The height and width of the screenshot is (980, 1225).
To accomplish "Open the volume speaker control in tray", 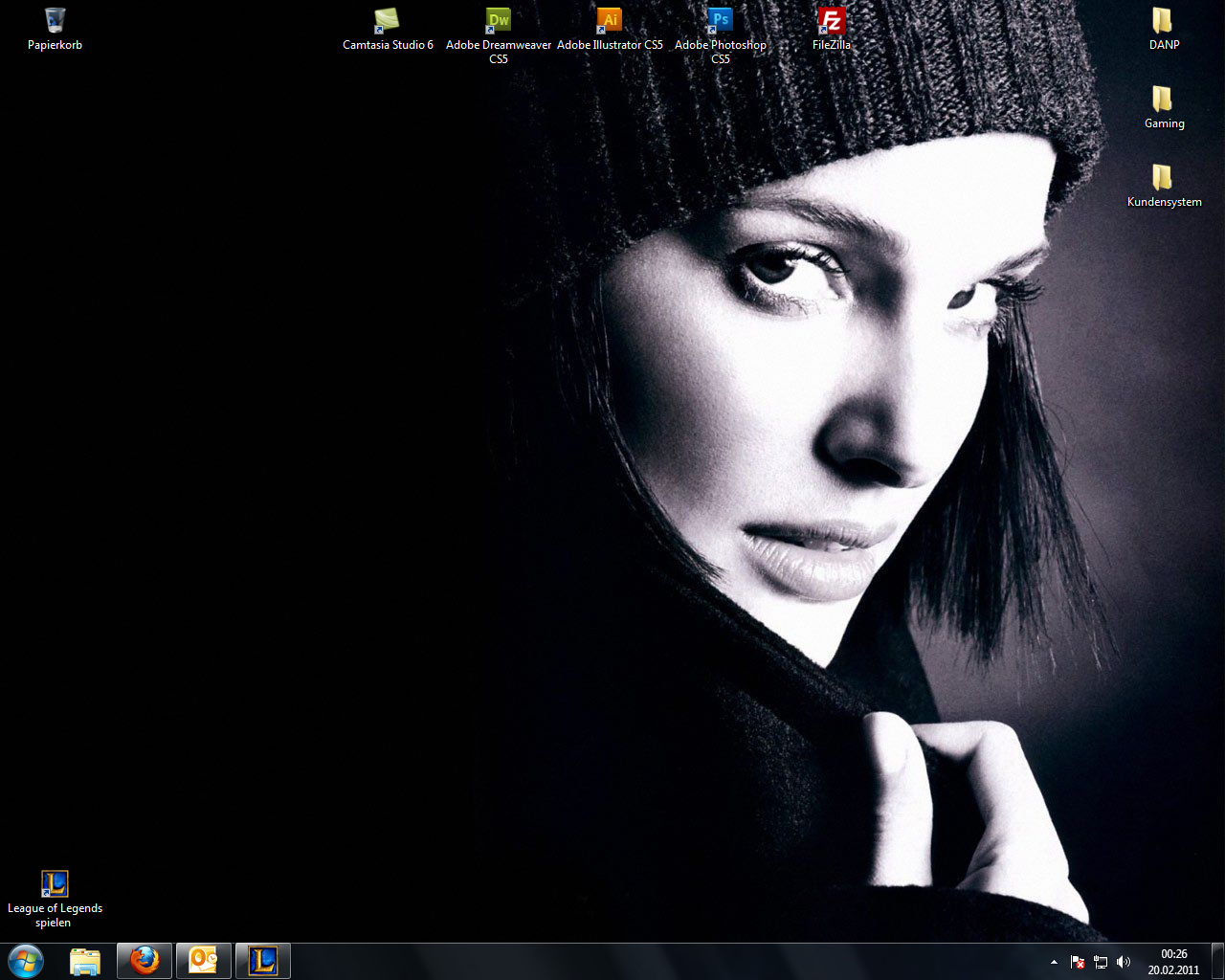I will 1124,962.
